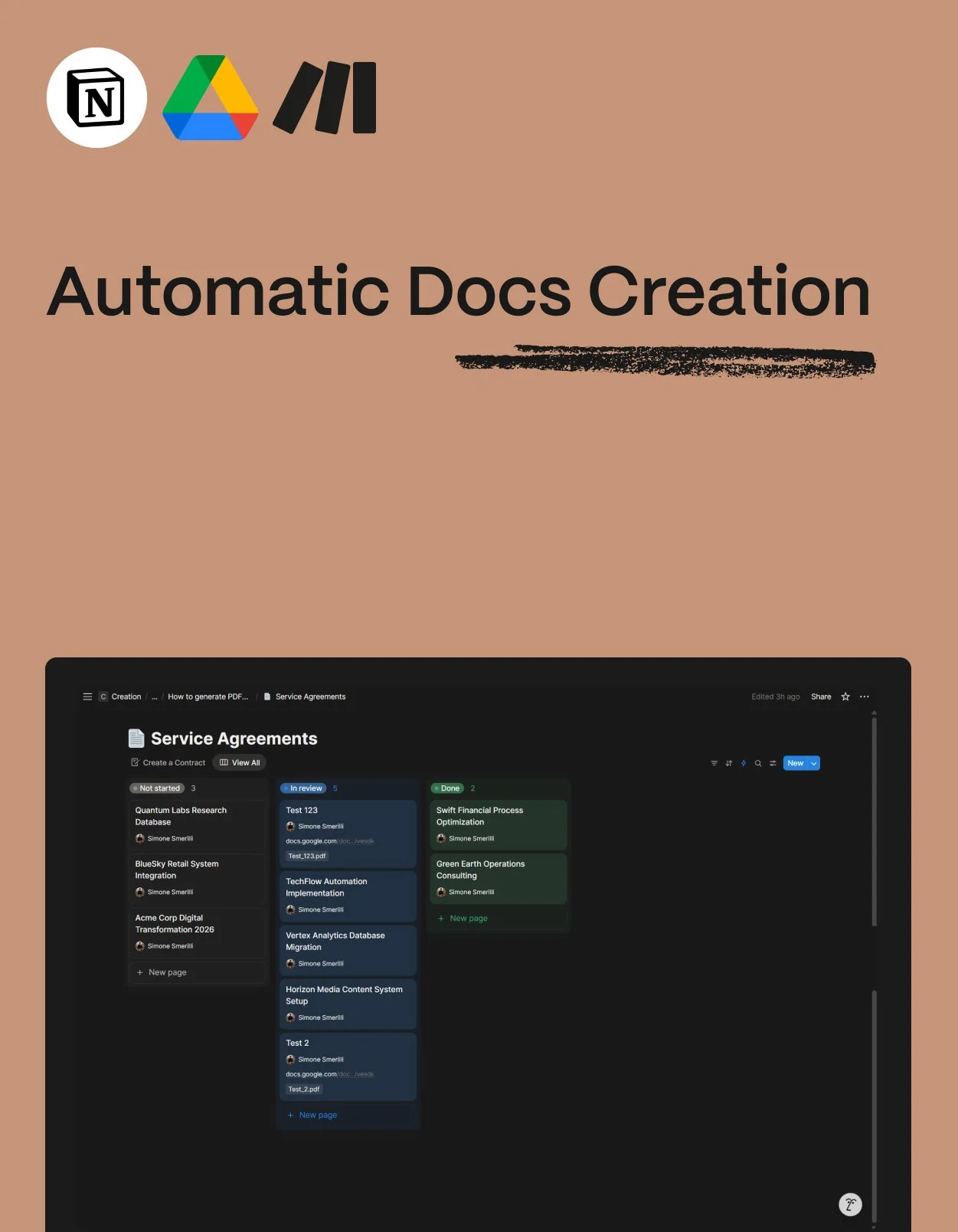Viewport: 958px width, 1232px height.
Task: Open the Swift Financial Process Optimization card
Action: (x=499, y=824)
